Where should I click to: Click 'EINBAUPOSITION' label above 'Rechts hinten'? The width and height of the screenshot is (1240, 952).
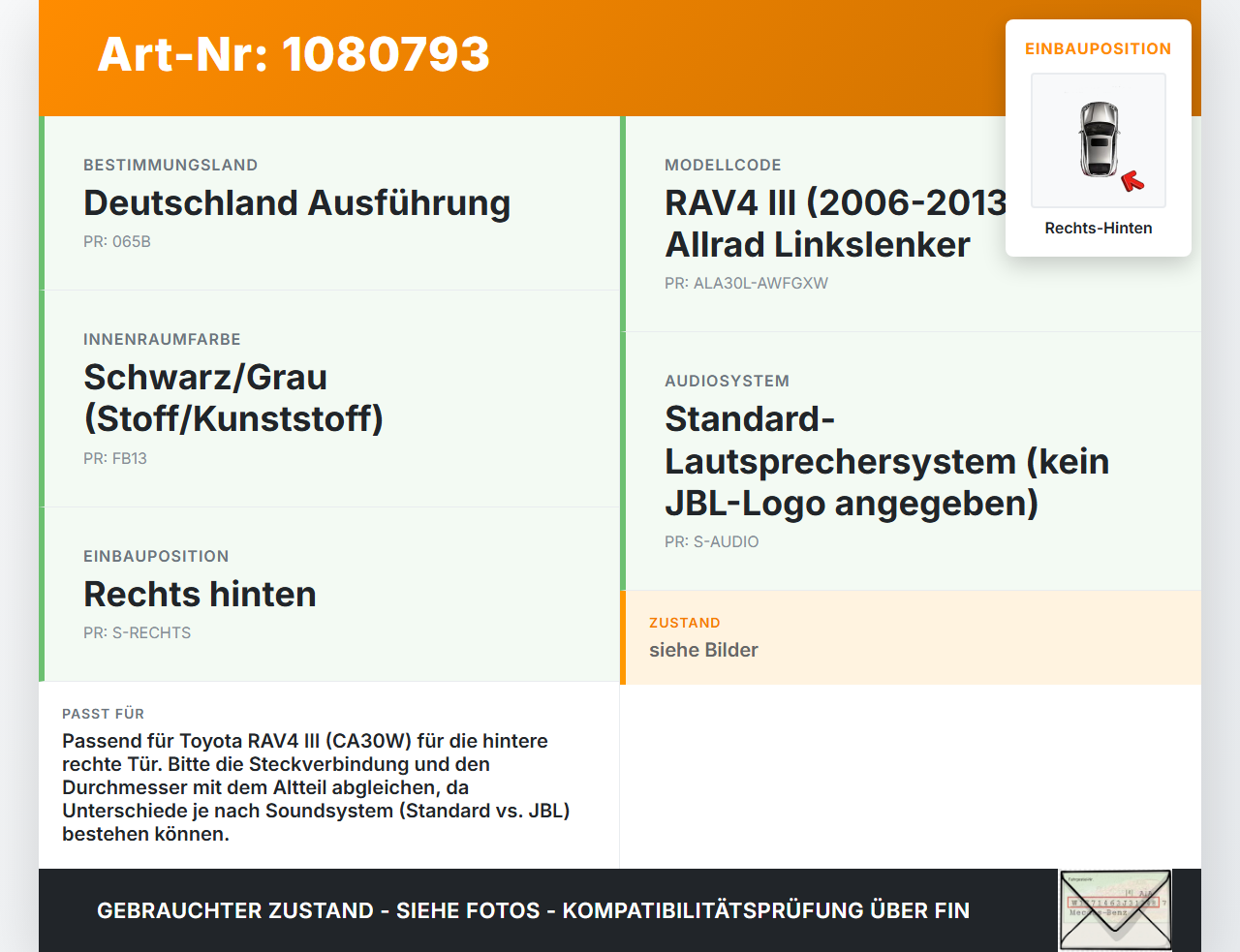click(x=156, y=557)
